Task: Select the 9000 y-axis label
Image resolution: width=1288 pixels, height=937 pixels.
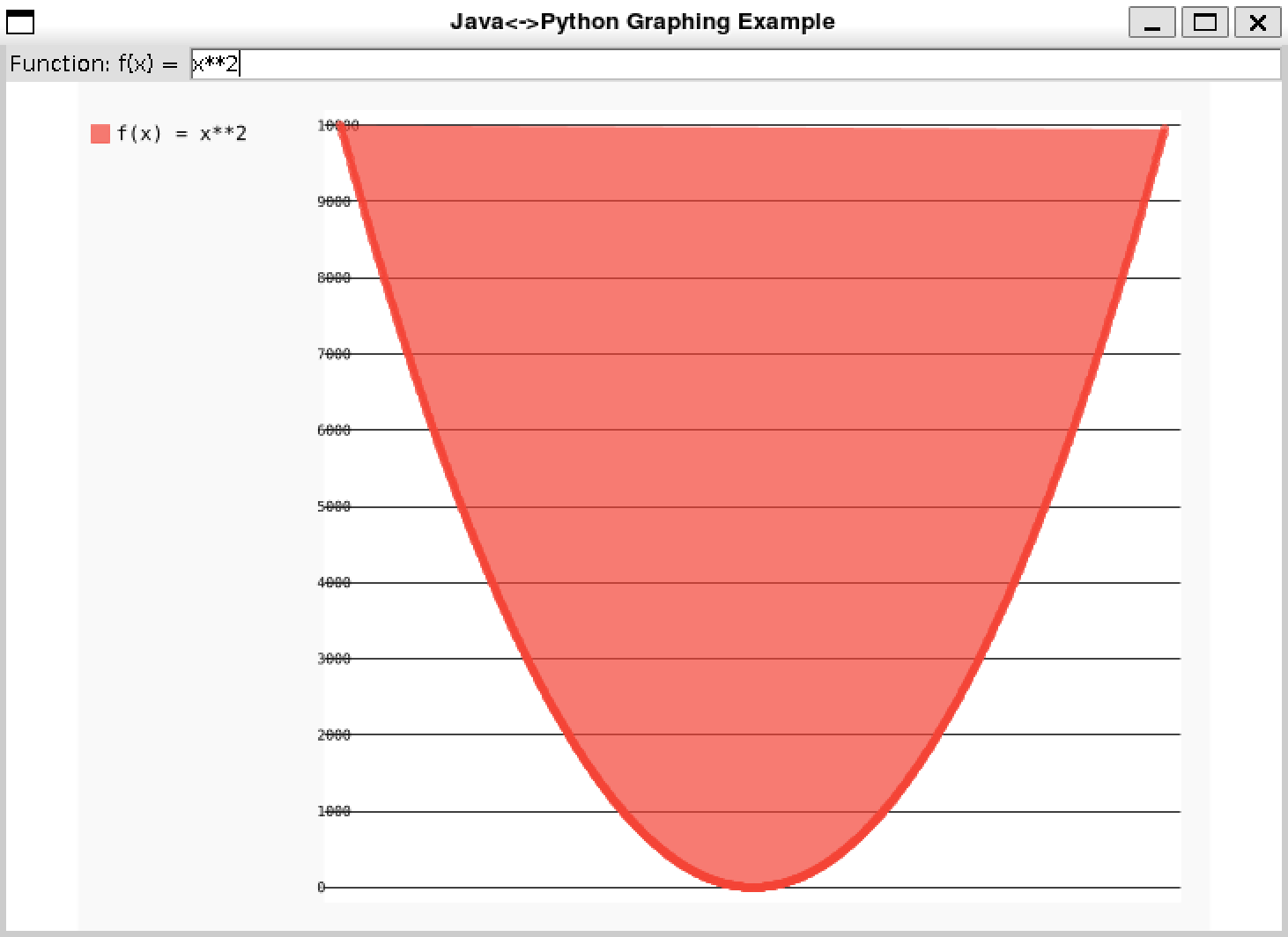Action: click(334, 202)
